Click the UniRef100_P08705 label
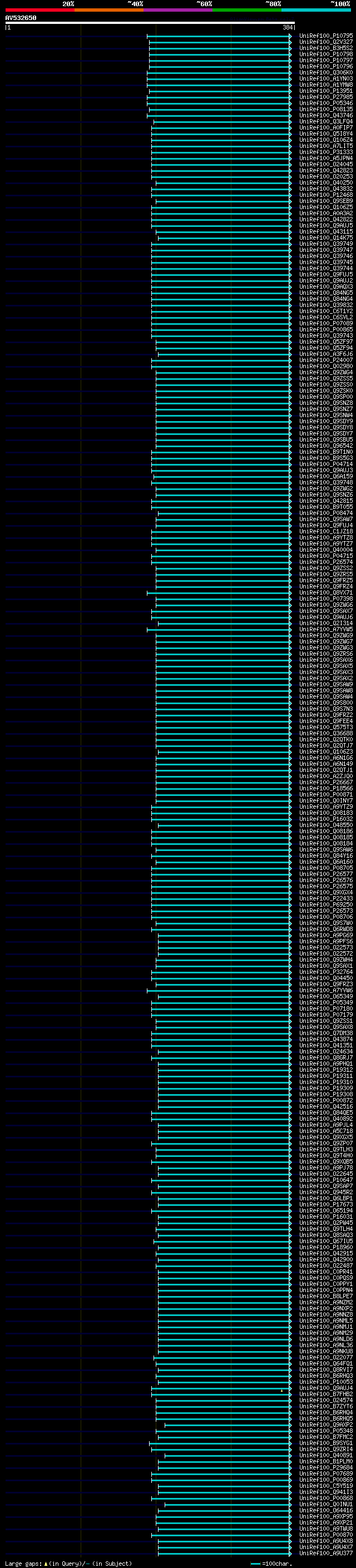 click(x=326, y=868)
